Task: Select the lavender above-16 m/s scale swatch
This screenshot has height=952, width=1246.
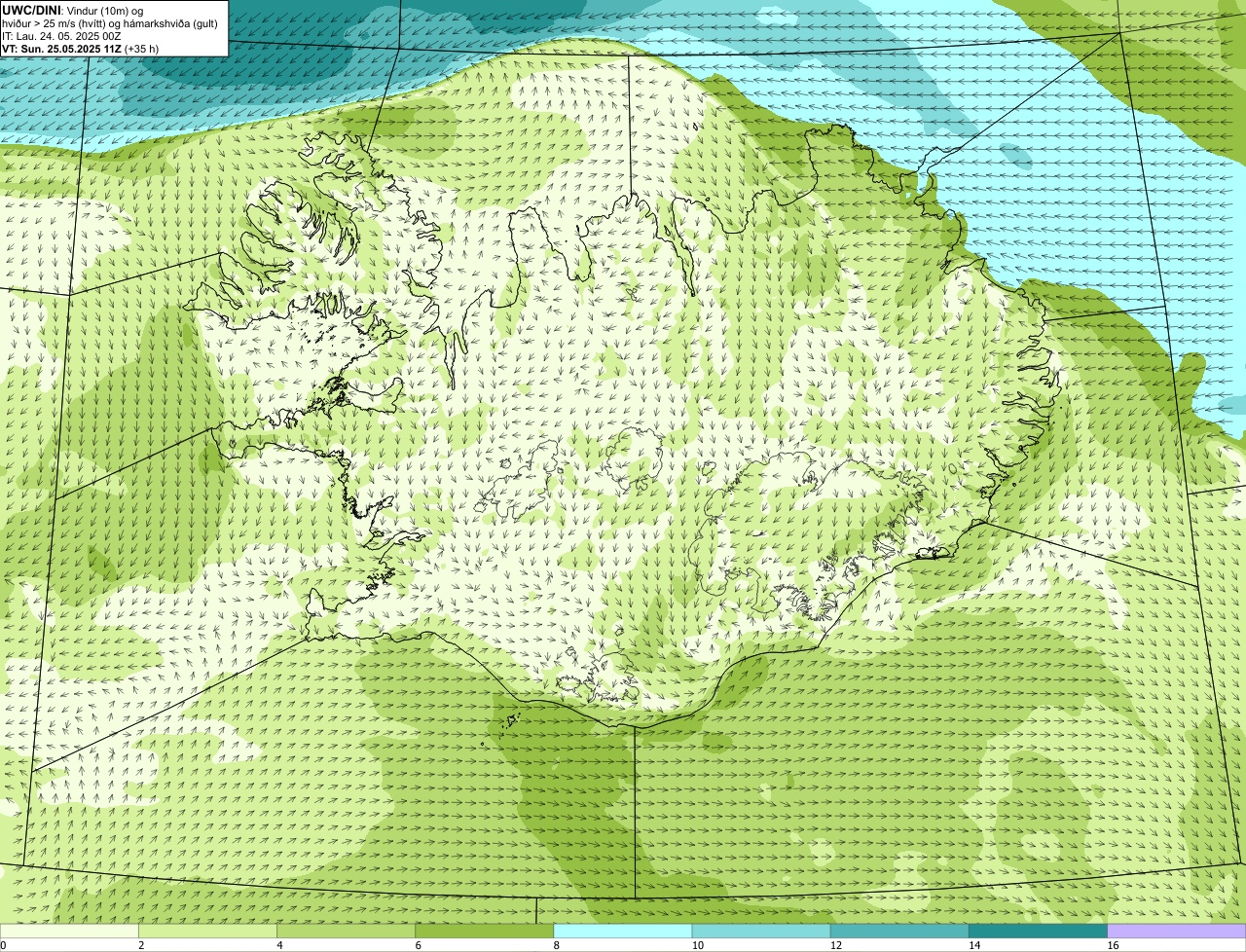Action: pyautogui.click(x=1177, y=932)
